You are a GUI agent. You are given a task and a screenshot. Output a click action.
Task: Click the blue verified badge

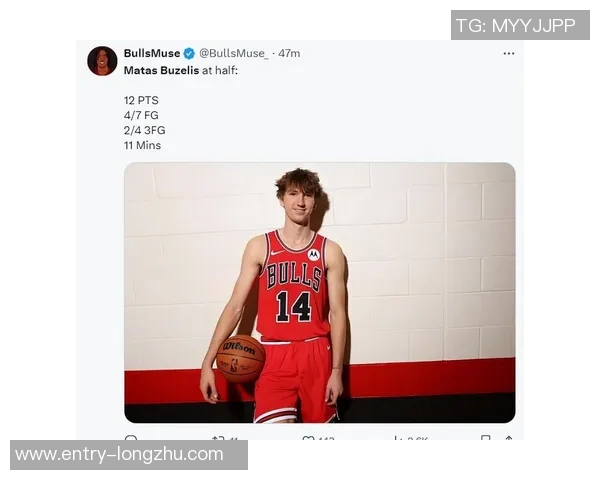click(x=189, y=54)
